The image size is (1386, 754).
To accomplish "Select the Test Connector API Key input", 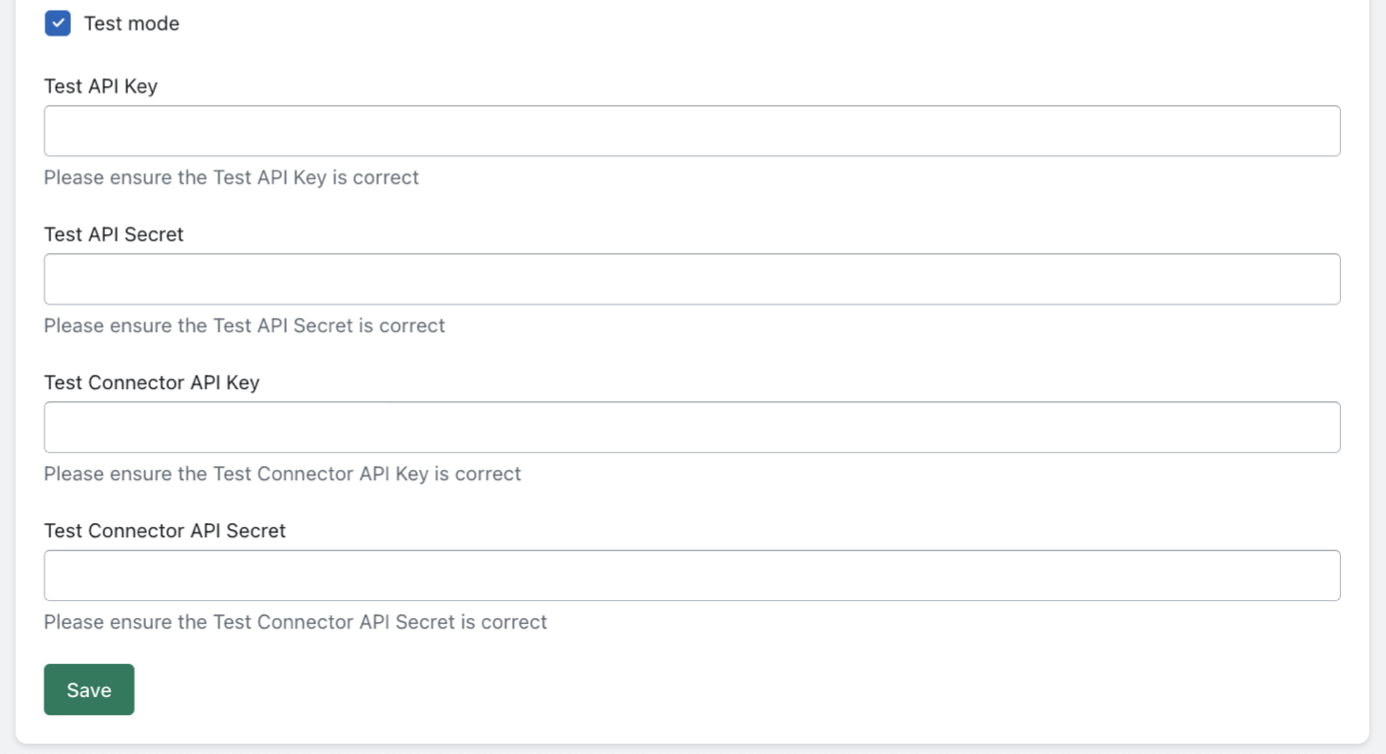I will pyautogui.click(x=691, y=427).
